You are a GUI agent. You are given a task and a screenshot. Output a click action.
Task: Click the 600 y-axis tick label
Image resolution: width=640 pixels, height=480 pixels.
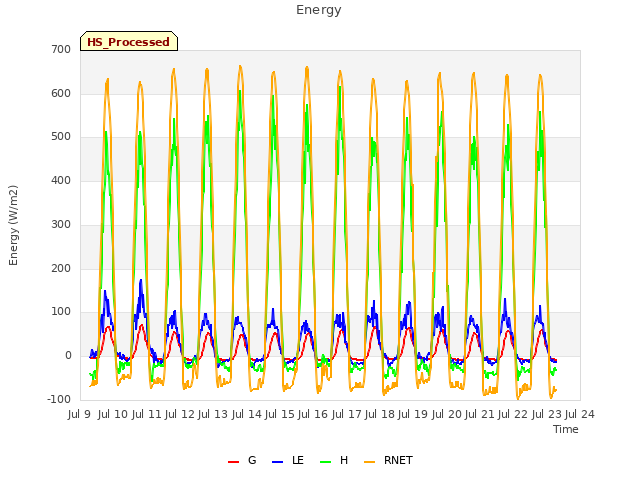[x=61, y=93]
